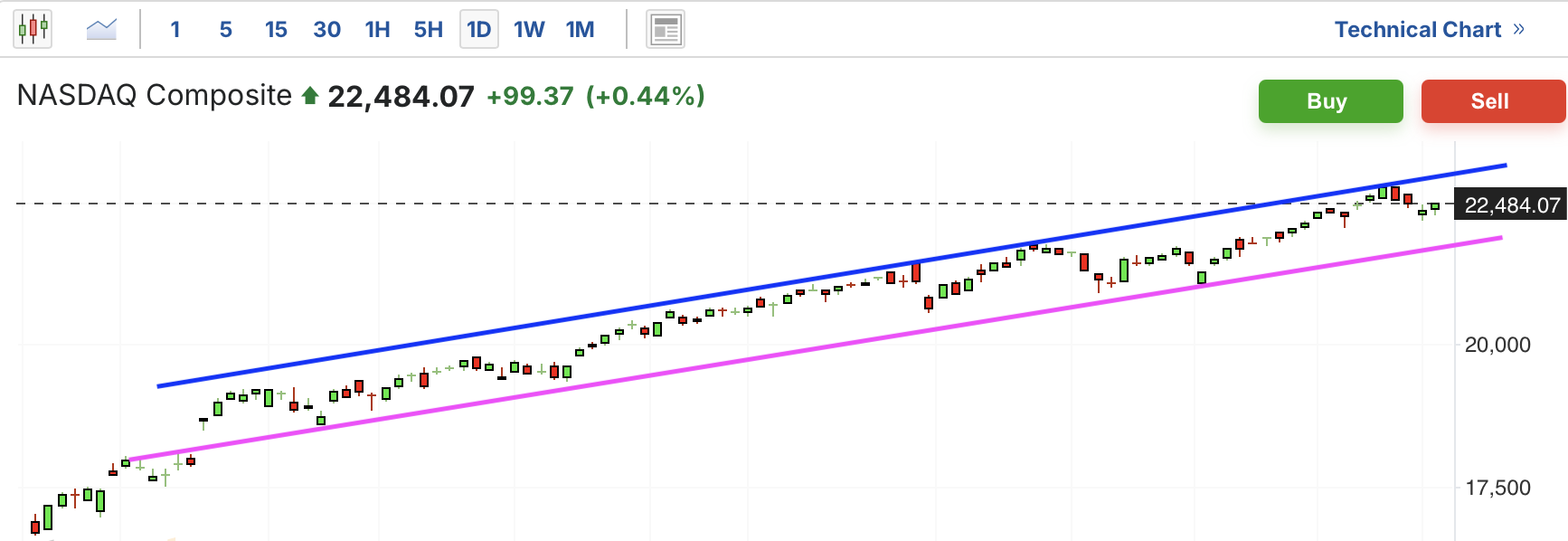Click the +99.37 change value
1568x541 pixels.
530,96
